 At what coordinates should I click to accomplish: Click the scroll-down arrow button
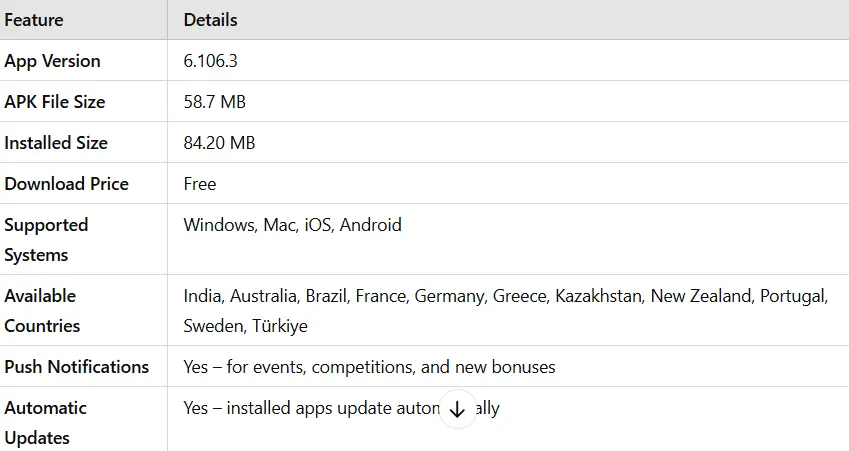click(458, 409)
